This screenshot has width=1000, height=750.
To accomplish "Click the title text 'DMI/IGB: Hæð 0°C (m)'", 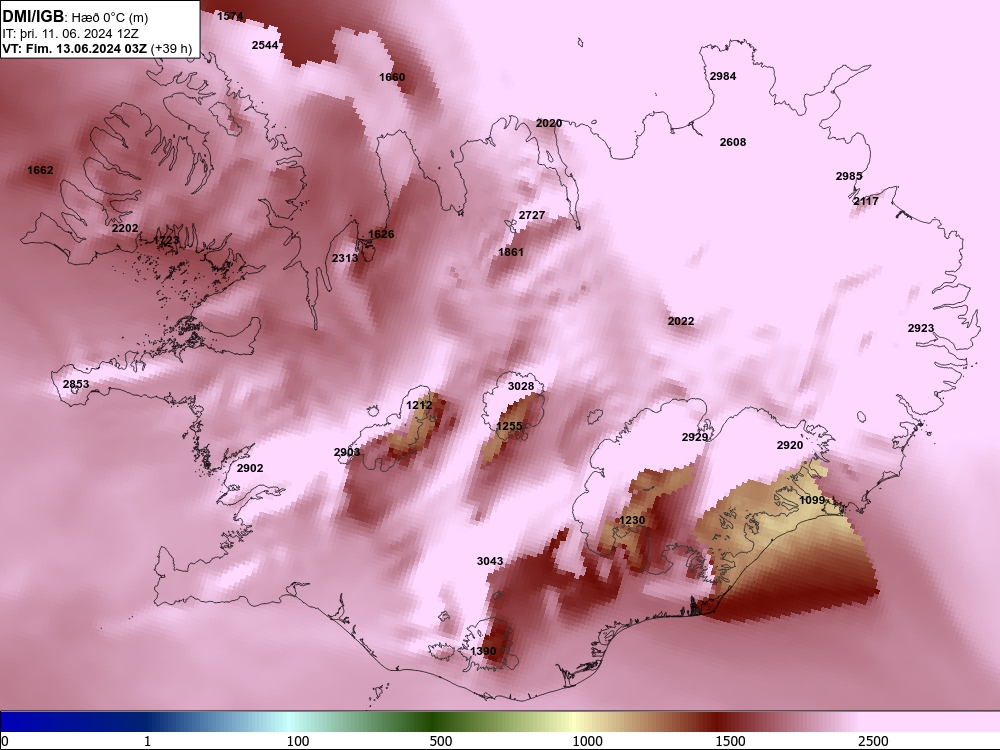I will 75,17.
